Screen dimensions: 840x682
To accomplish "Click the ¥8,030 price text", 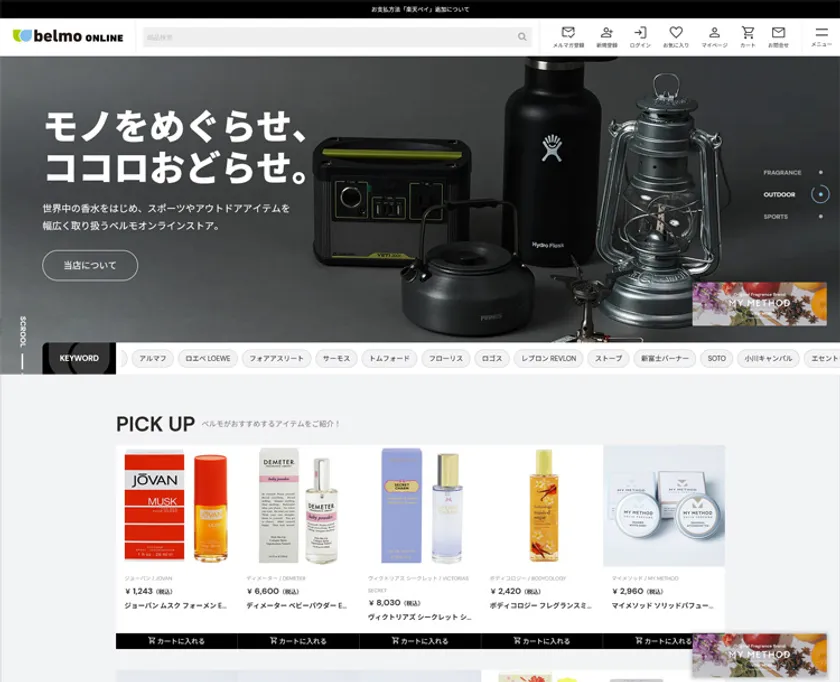I will tap(395, 603).
